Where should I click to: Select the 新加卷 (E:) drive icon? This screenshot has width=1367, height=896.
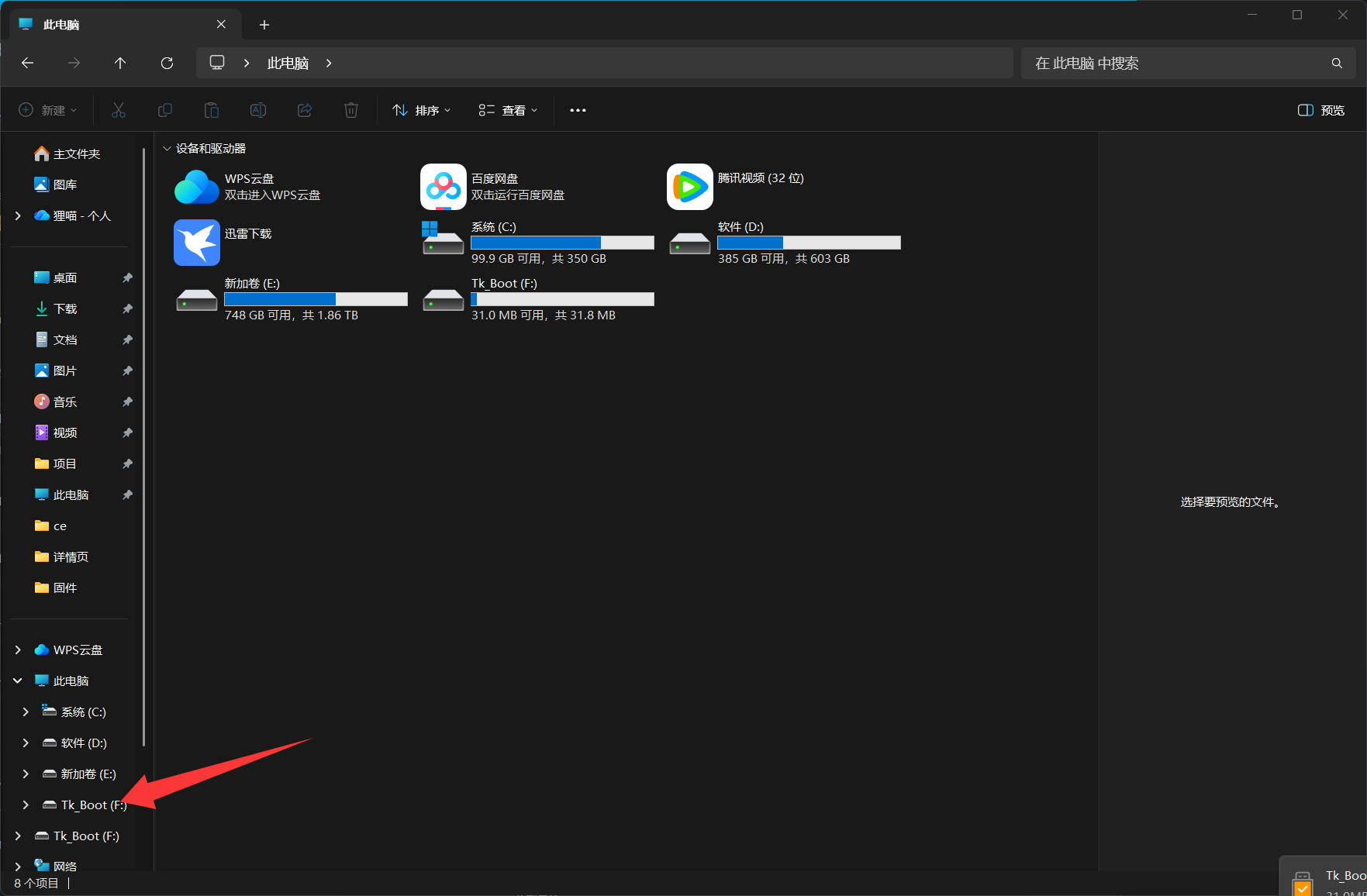tap(197, 300)
